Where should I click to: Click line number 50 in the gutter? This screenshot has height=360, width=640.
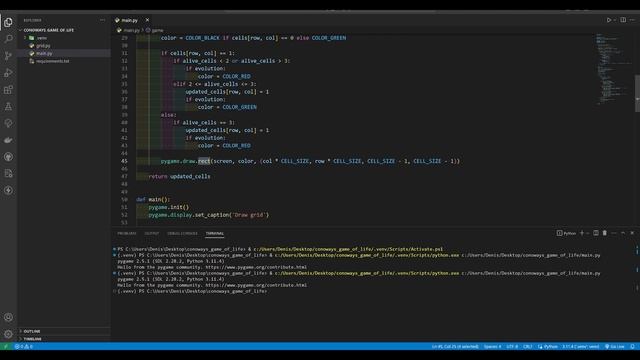124,200
